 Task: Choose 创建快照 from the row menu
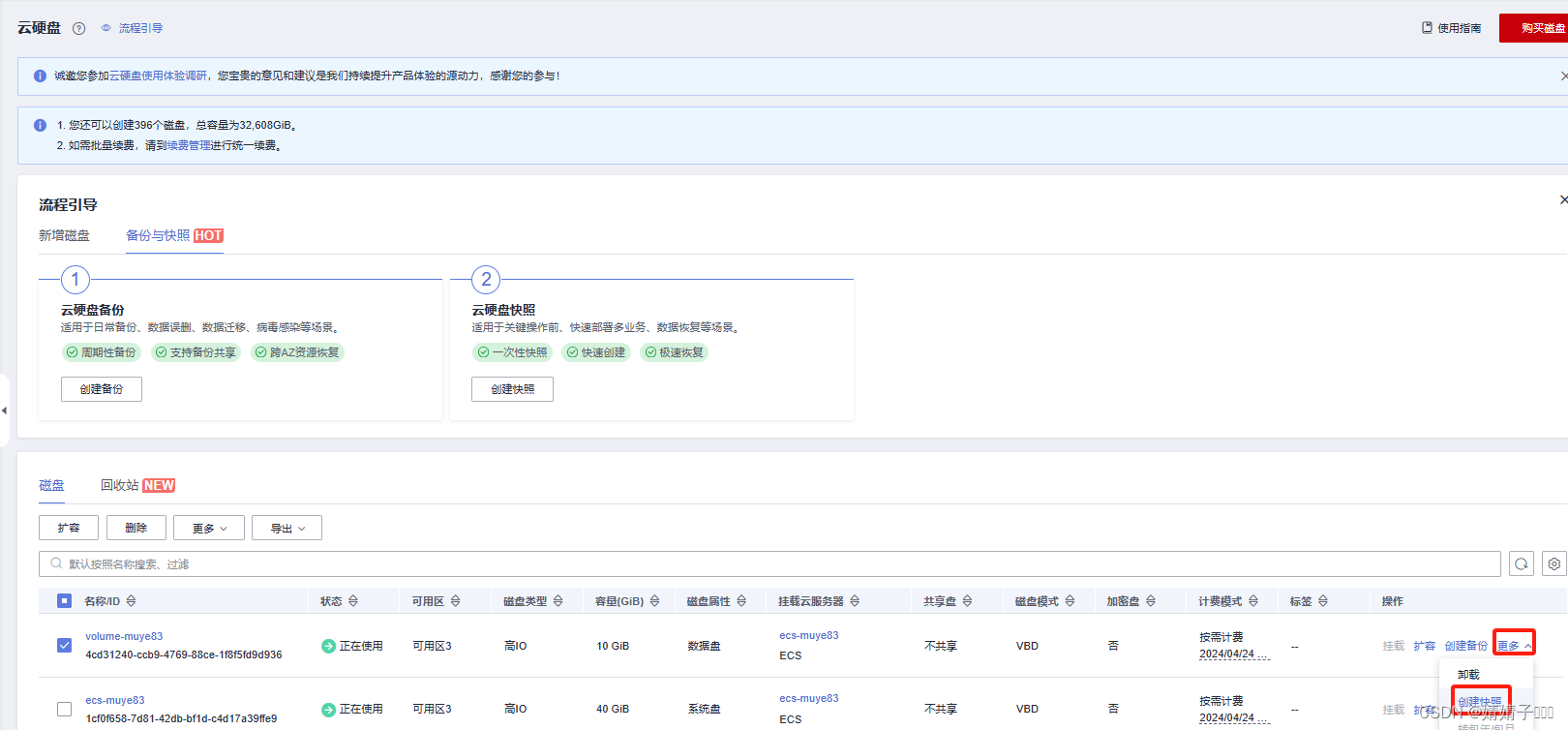1480,702
